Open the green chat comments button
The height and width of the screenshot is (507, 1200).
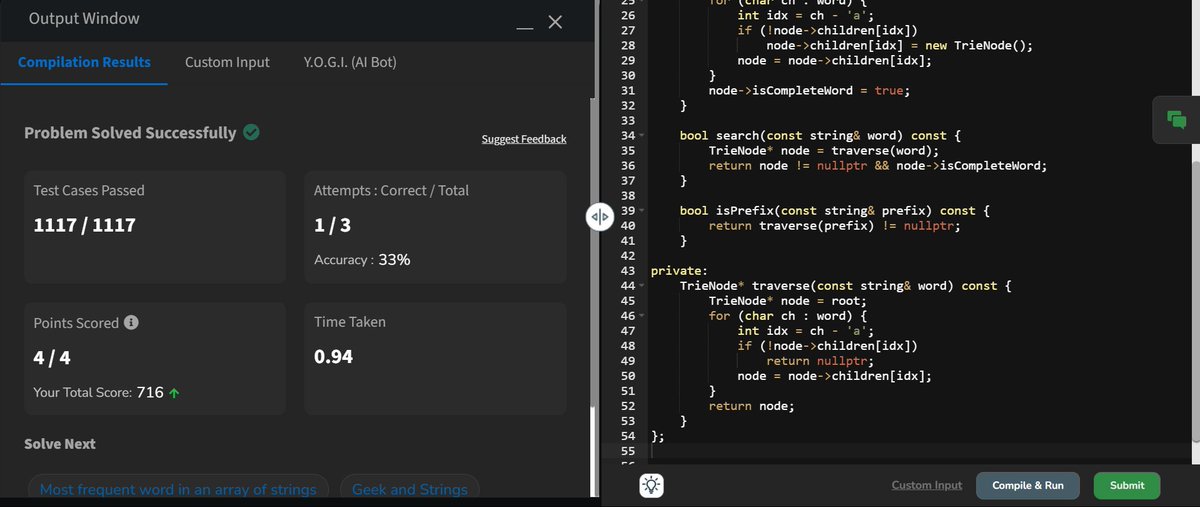click(x=1176, y=119)
